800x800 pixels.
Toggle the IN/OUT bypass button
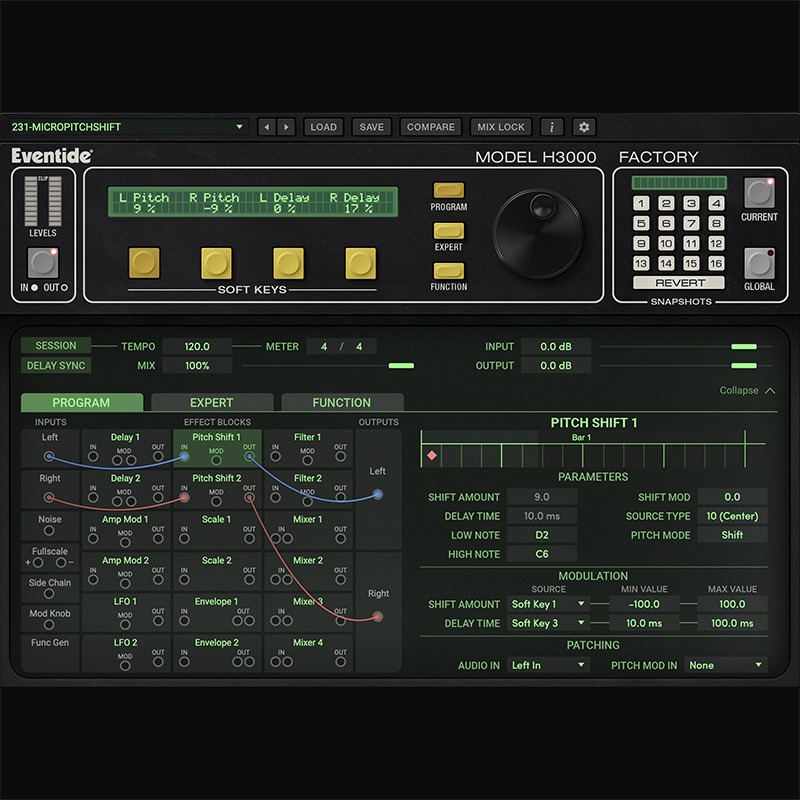tap(43, 263)
